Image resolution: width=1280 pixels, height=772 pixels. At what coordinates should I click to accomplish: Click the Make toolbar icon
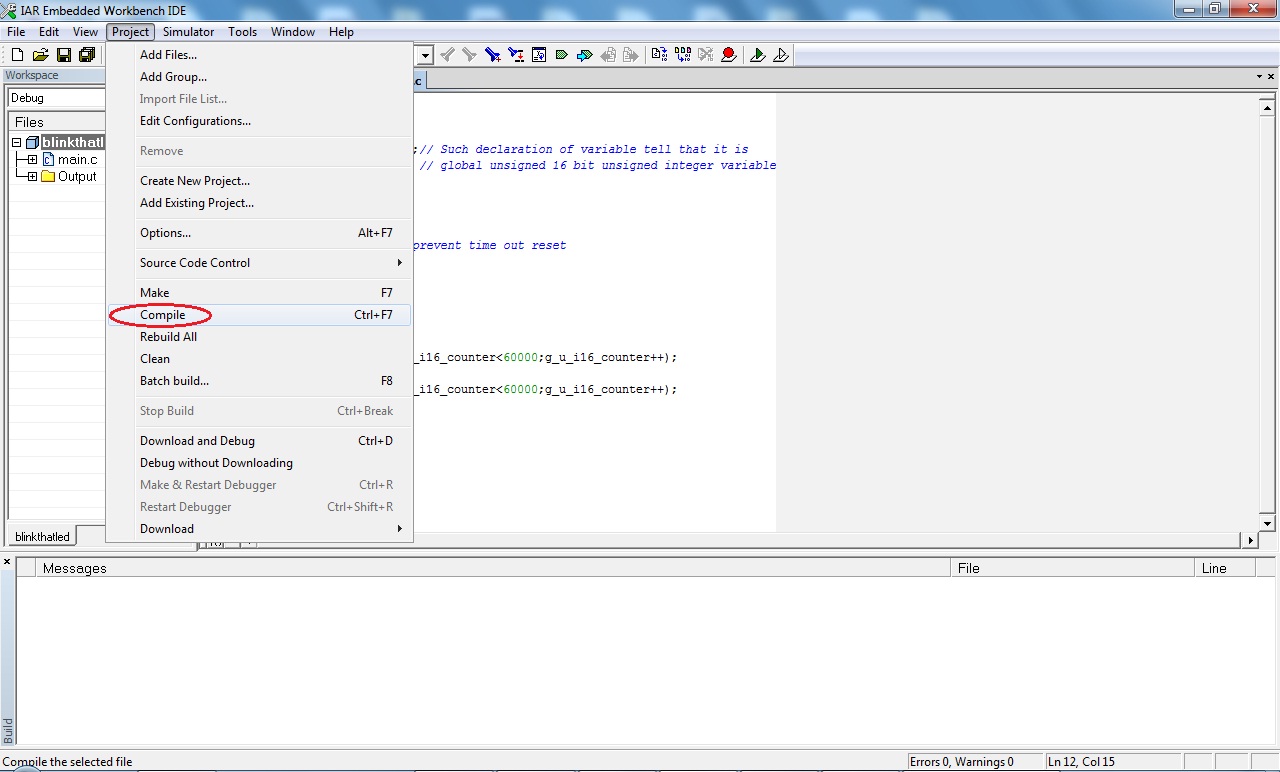coord(683,55)
